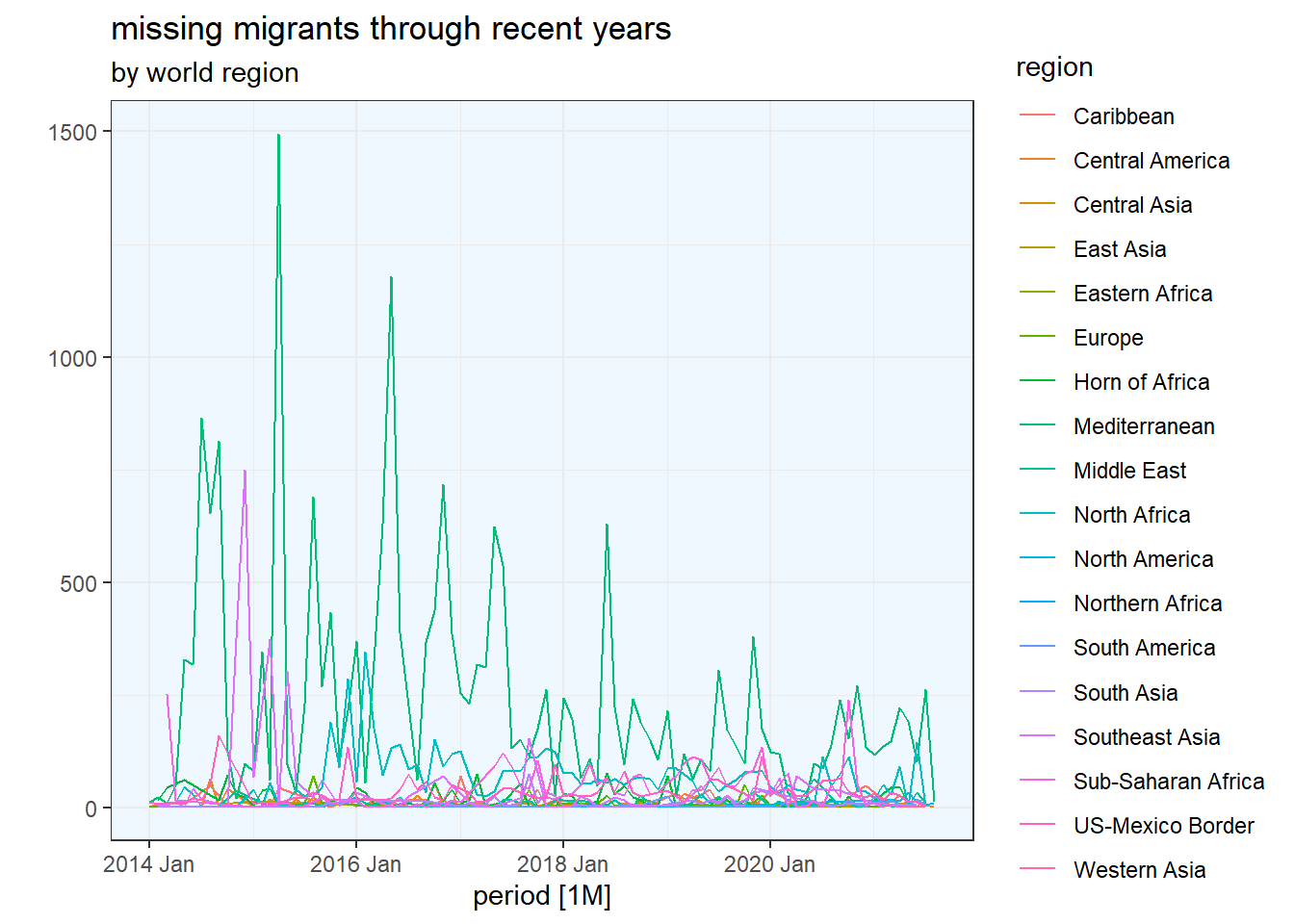Image resolution: width=1294 pixels, height=924 pixels.
Task: Click the 500 y-axis tick label
Action: click(x=79, y=583)
